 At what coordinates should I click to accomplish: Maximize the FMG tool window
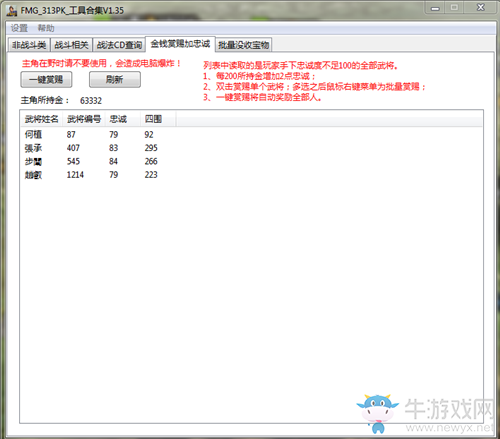(x=454, y=7)
